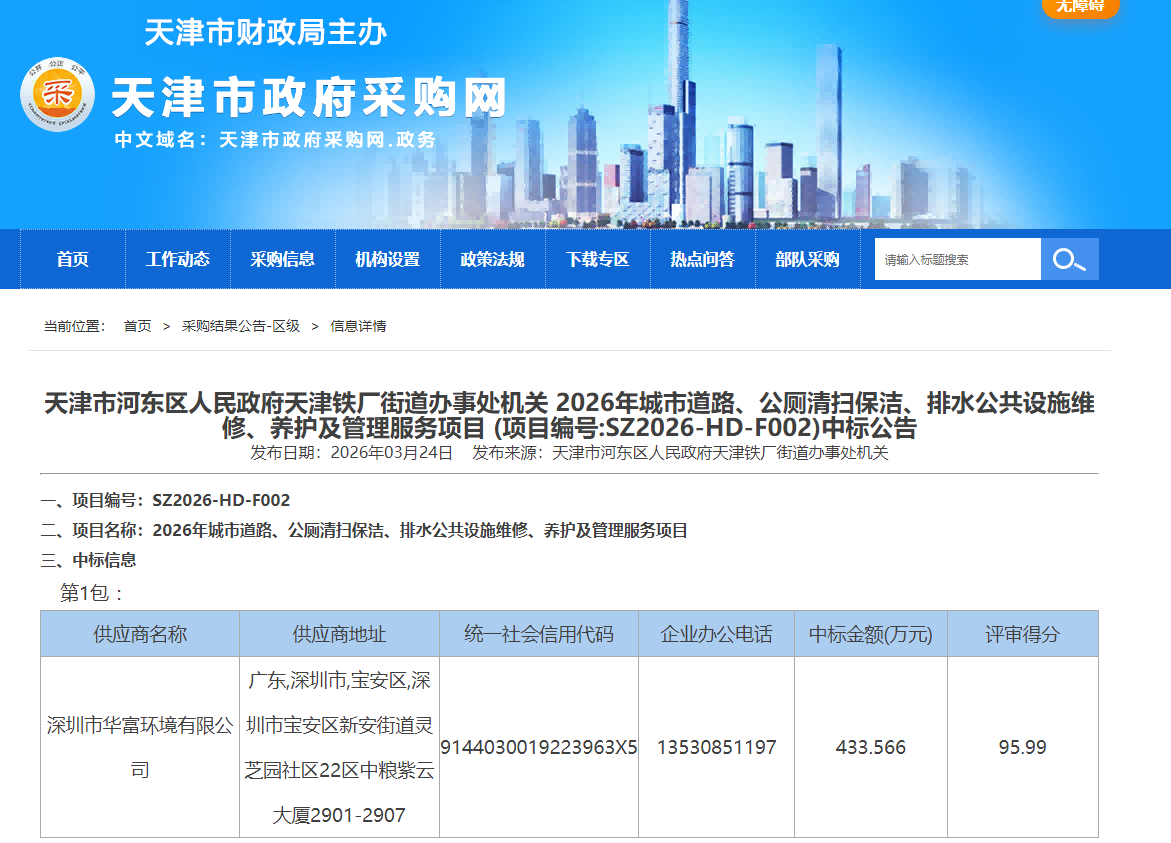Open the 采购结果公告-区级 breadcrumb link
This screenshot has width=1171, height=843.
point(240,326)
